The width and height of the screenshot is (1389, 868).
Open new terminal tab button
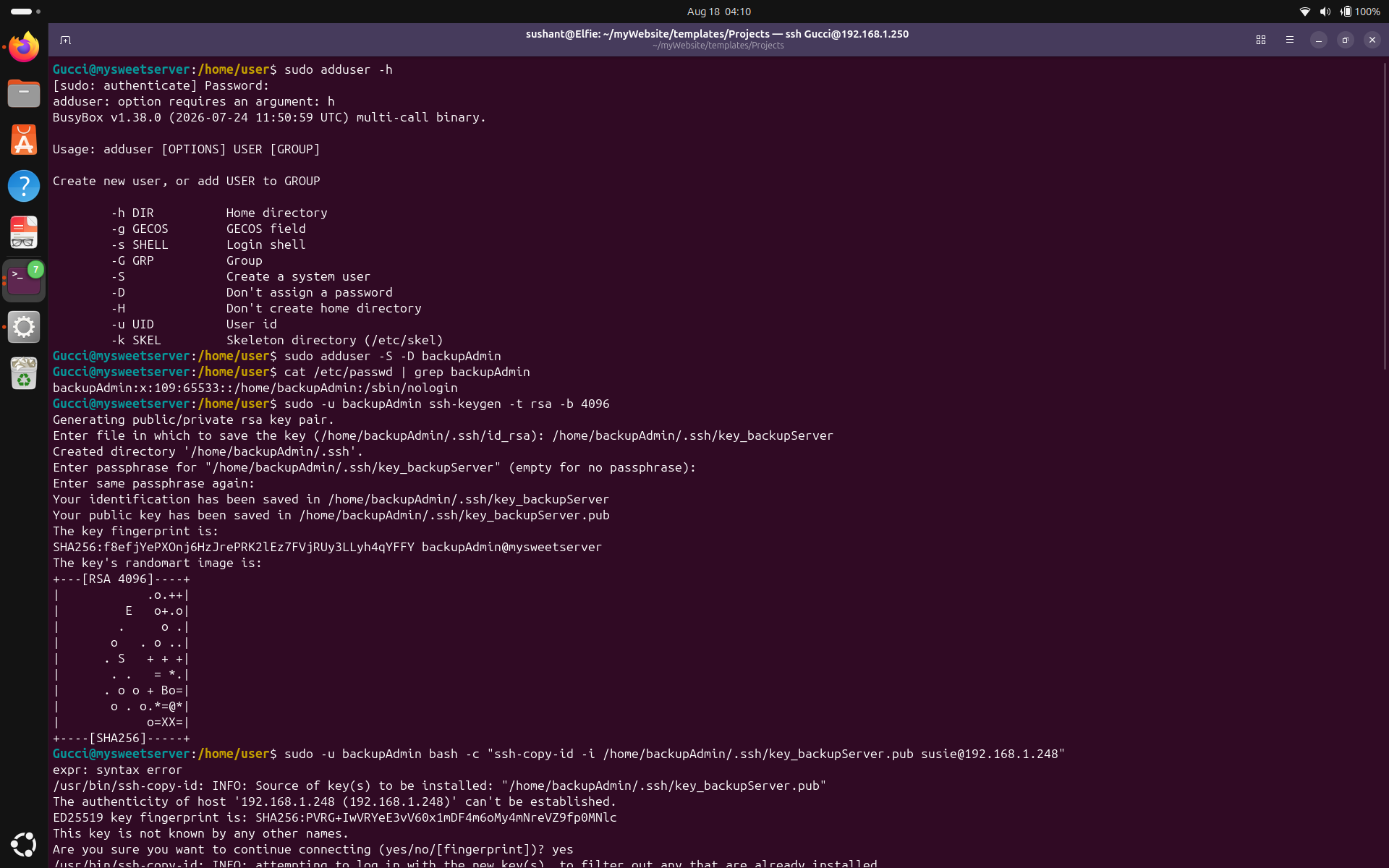point(65,40)
